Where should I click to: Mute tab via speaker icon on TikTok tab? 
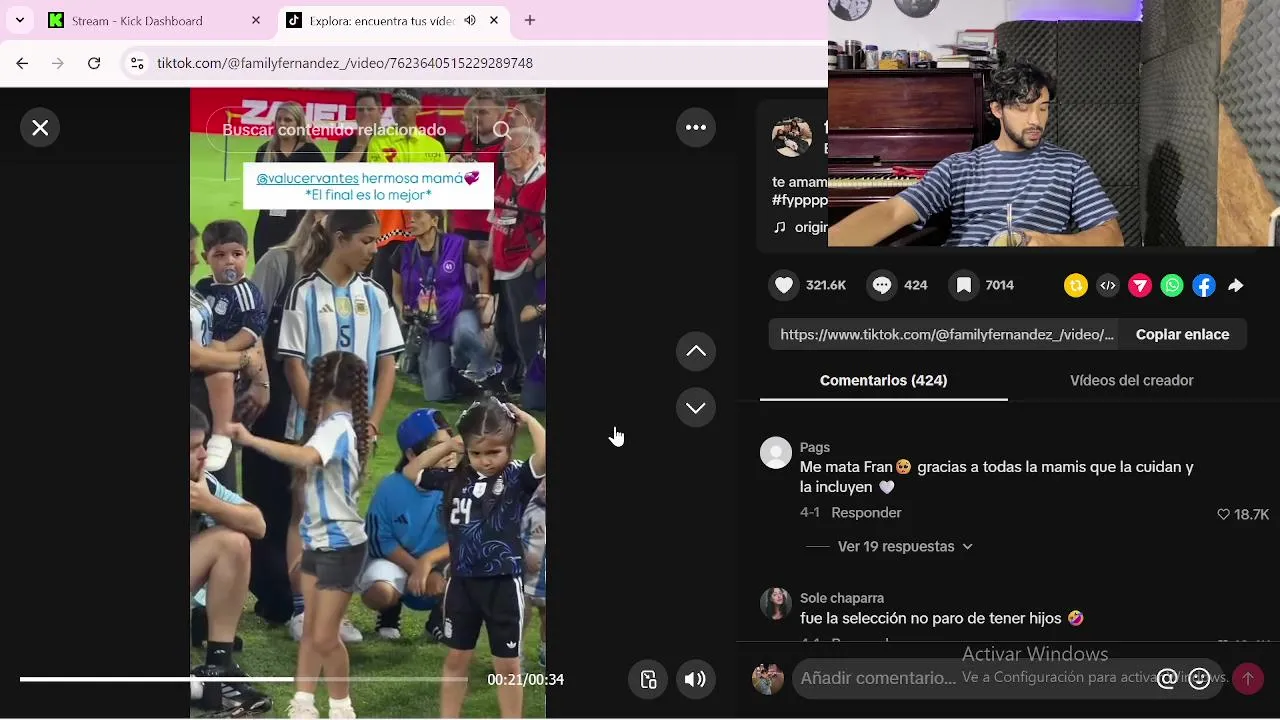(x=470, y=20)
